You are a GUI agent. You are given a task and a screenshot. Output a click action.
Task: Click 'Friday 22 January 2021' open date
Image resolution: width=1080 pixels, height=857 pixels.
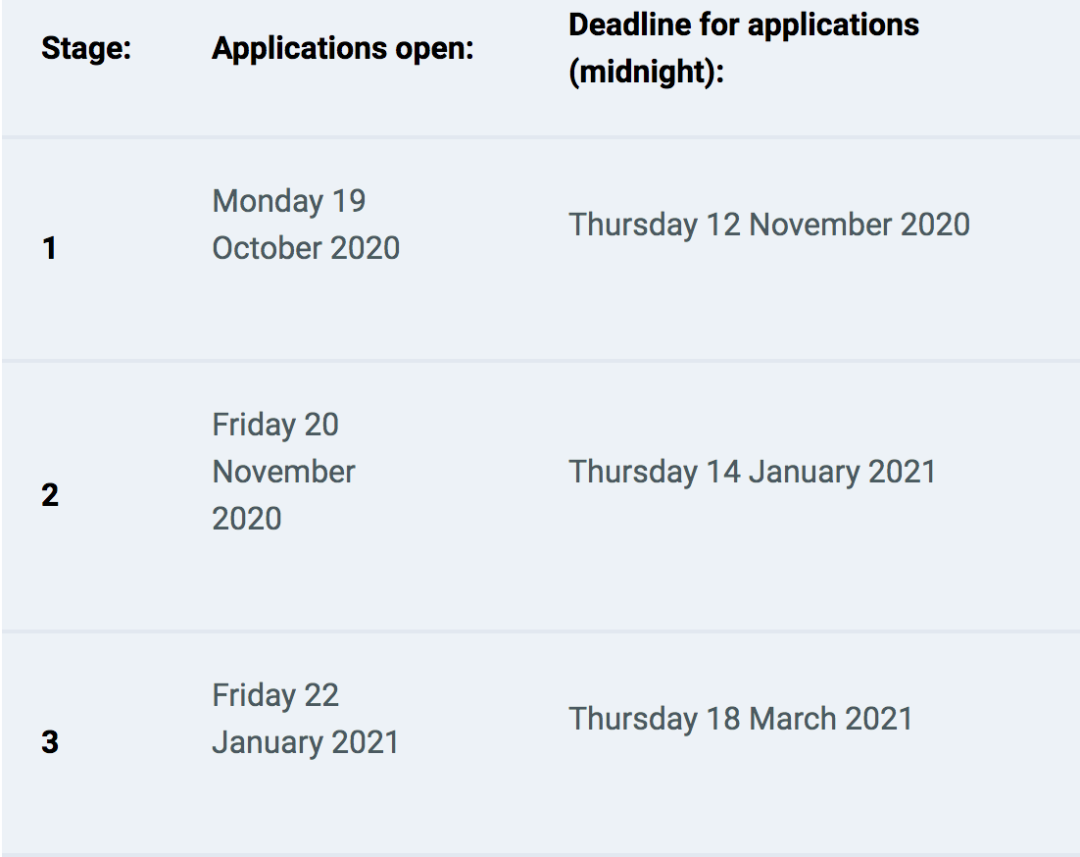[x=306, y=719]
